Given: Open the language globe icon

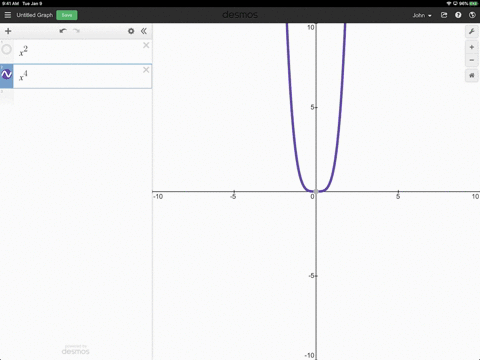Looking at the screenshot, I should pos(472,15).
